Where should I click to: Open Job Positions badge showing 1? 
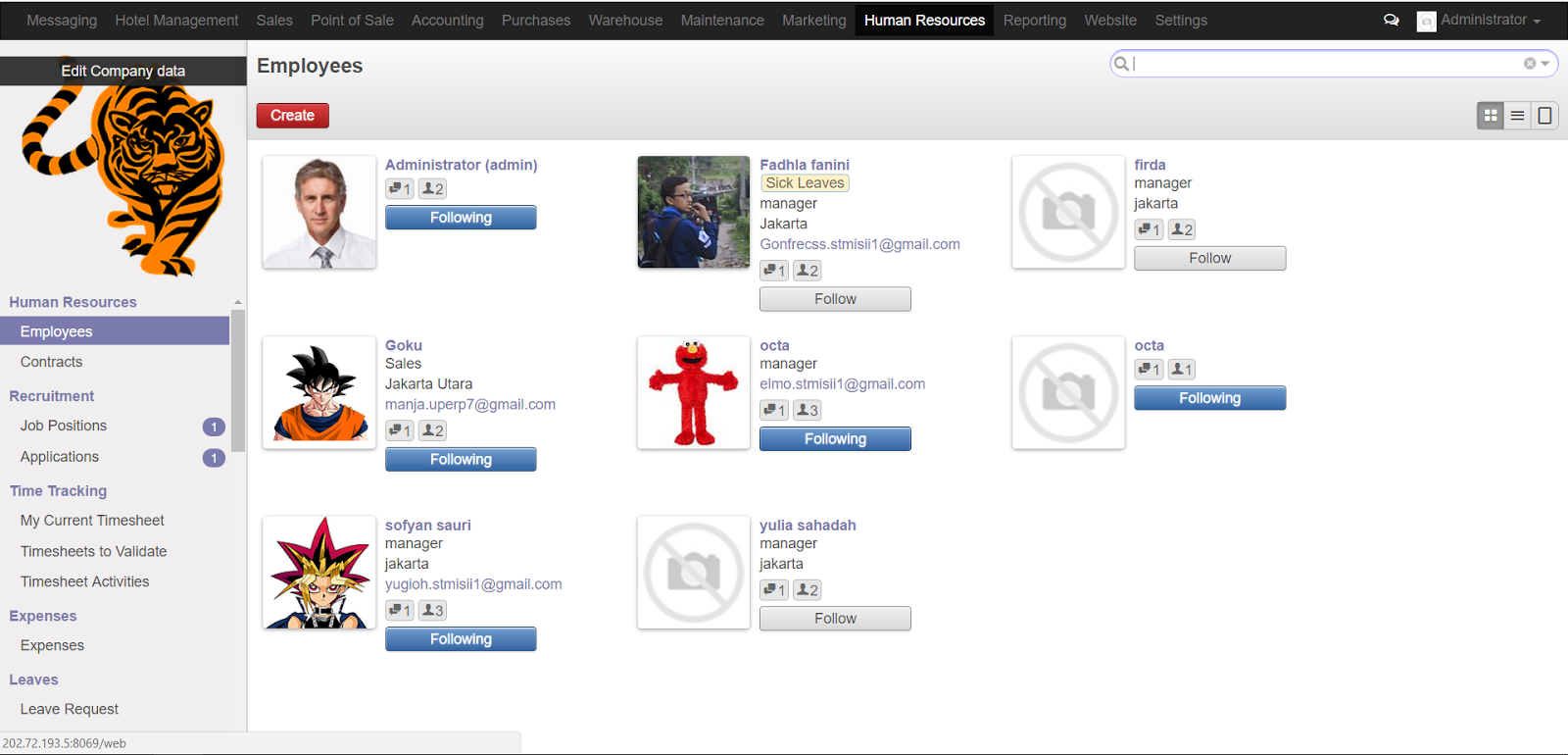pos(214,427)
